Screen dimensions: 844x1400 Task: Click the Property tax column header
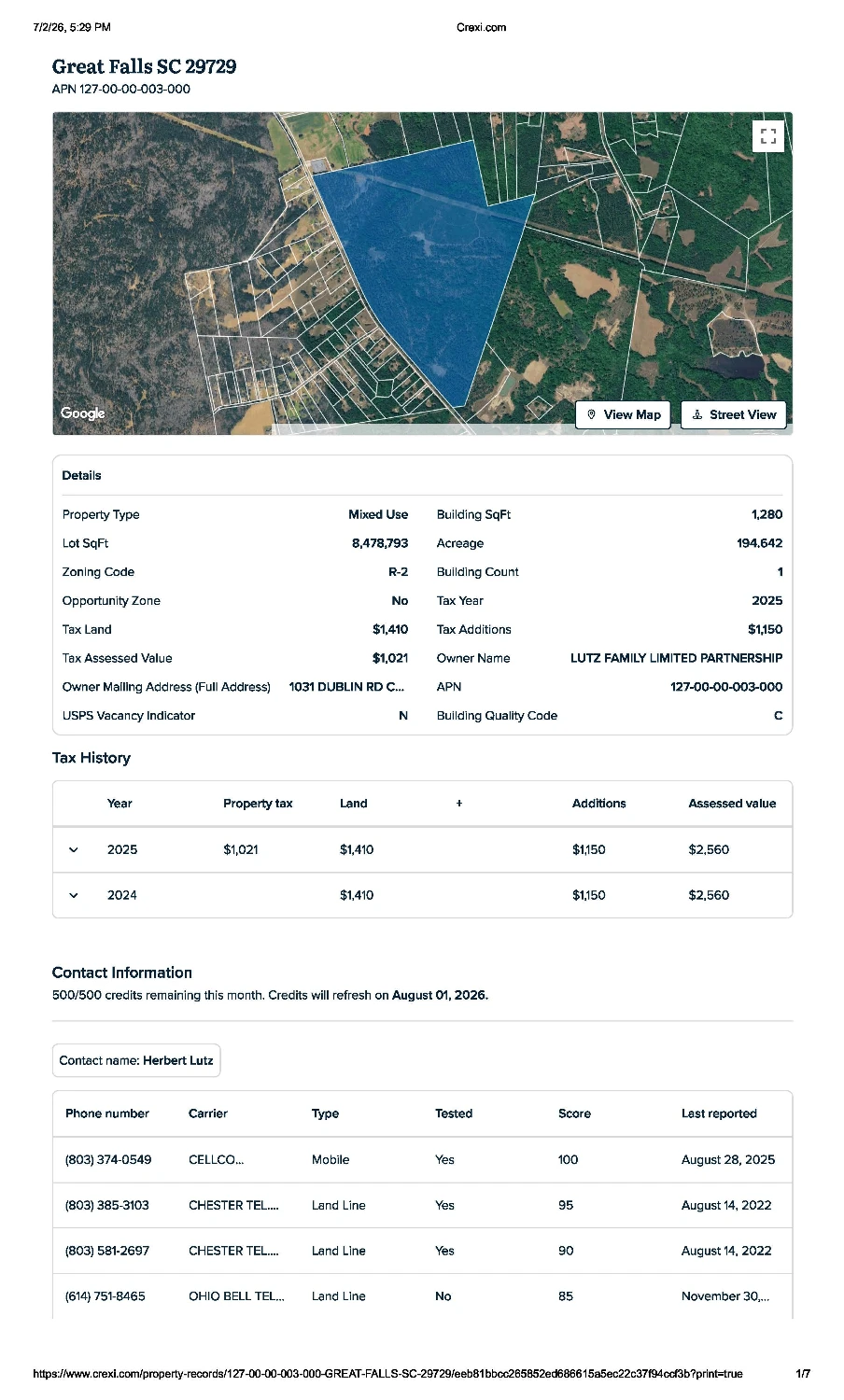coord(258,804)
